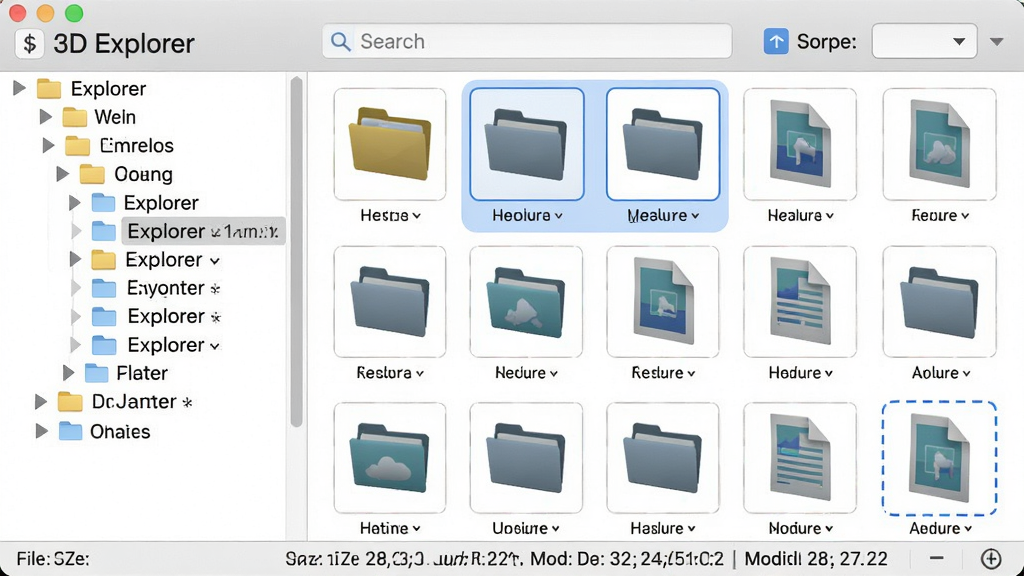This screenshot has height=576, width=1024.
Task: Select the Feoure image file icon
Action: [940, 144]
